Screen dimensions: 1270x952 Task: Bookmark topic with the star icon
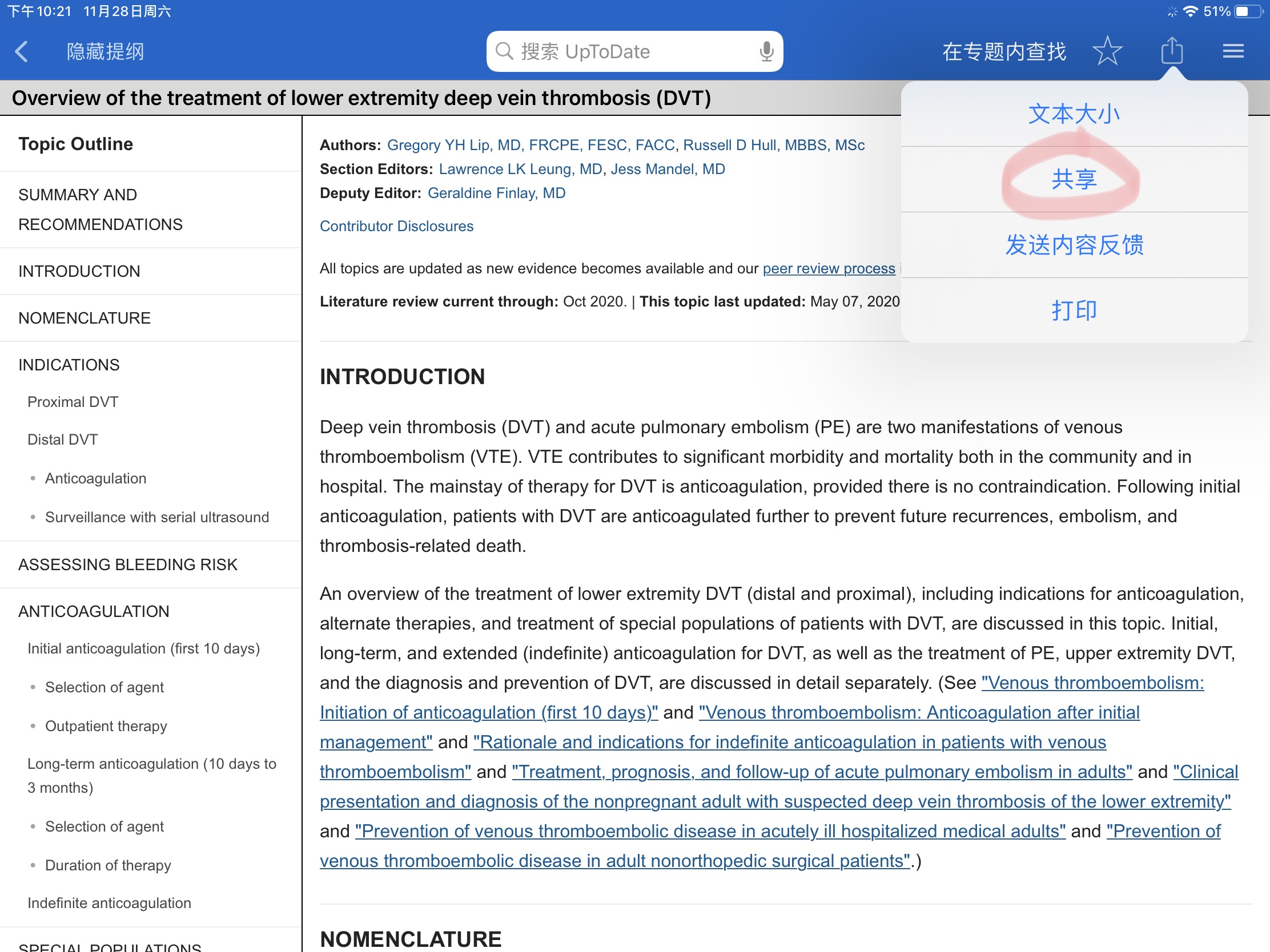(1107, 51)
